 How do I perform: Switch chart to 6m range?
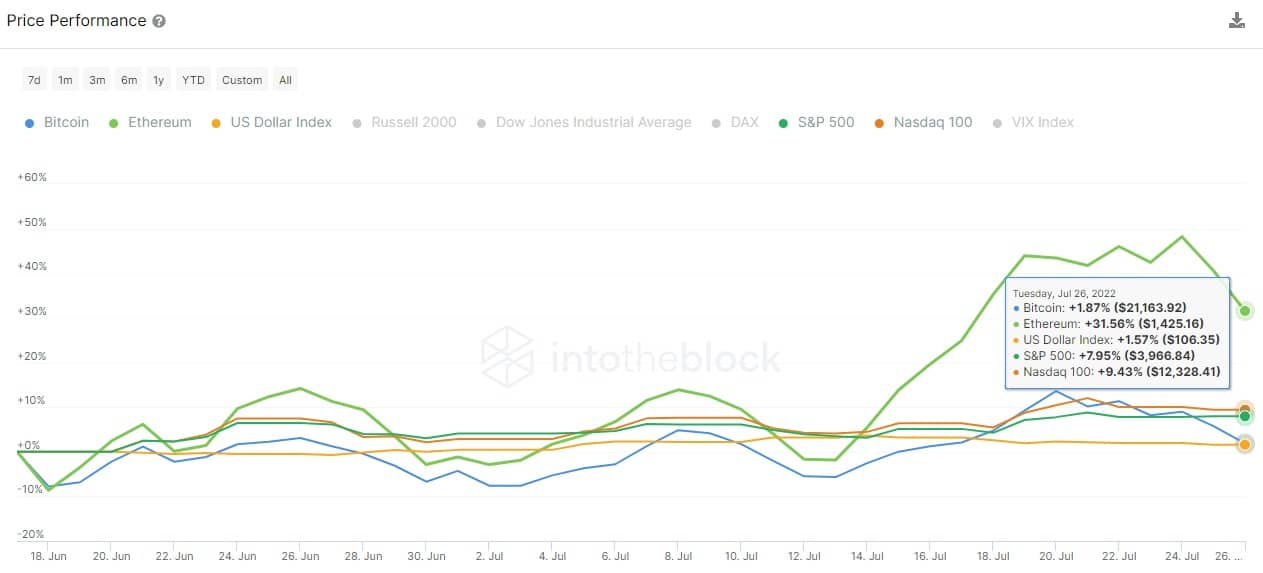[129, 80]
